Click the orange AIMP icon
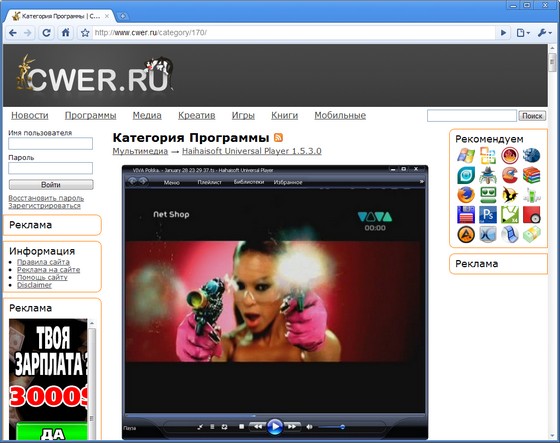The width and height of the screenshot is (560, 443). [x=466, y=235]
